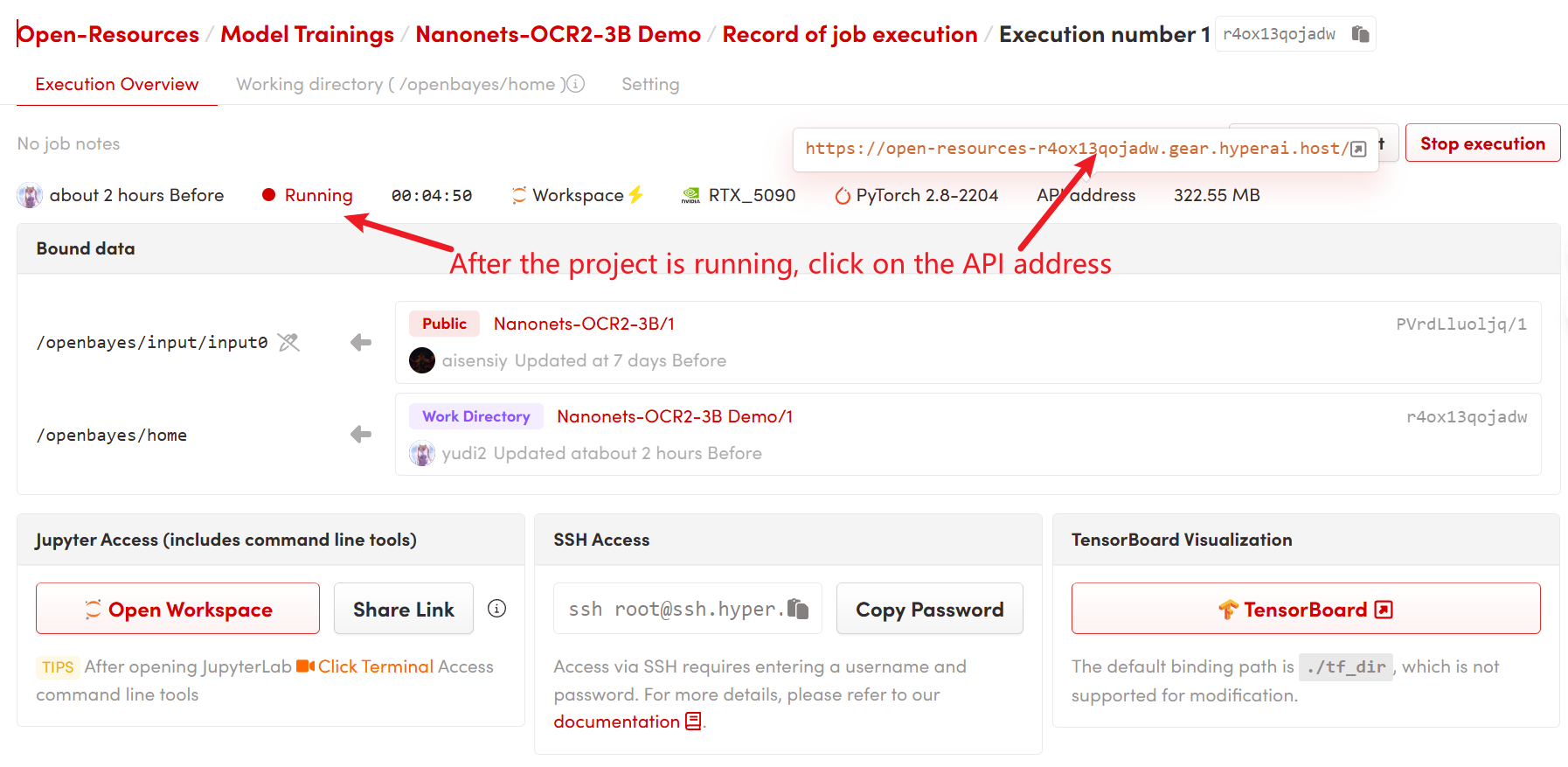Click the SSH command field
The width and height of the screenshot is (1568, 767).
point(671,609)
